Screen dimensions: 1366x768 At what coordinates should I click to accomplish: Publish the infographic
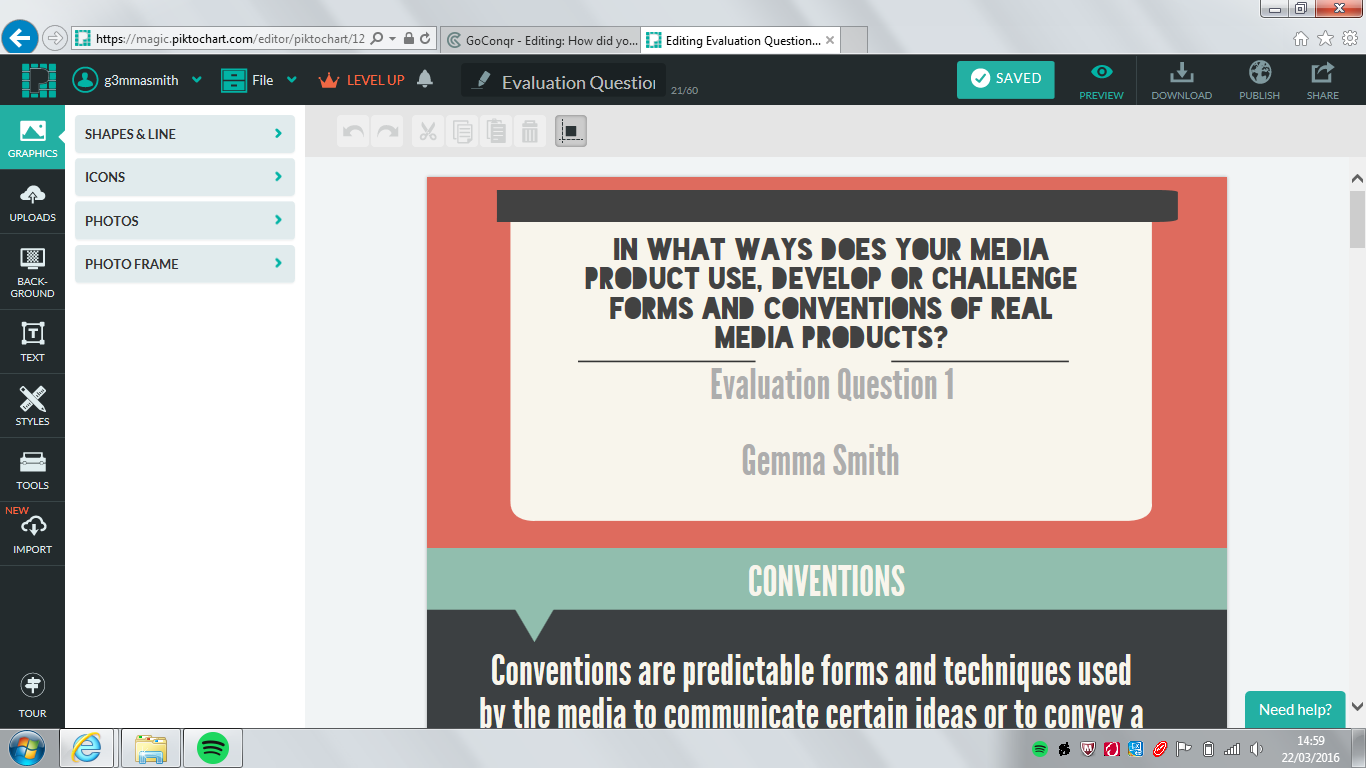(x=1259, y=81)
